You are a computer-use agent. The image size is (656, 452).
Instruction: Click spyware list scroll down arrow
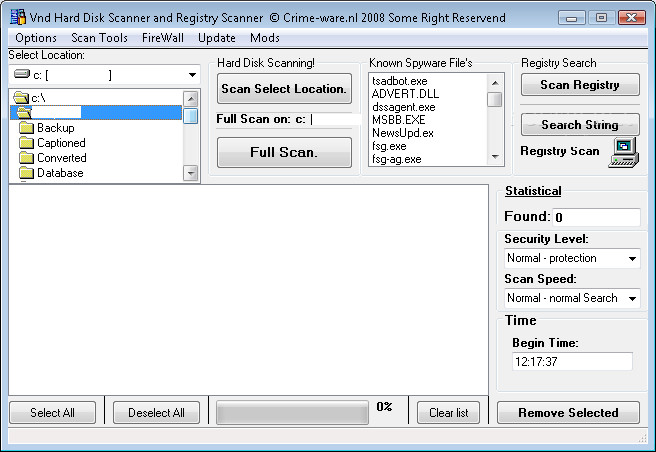(x=495, y=157)
